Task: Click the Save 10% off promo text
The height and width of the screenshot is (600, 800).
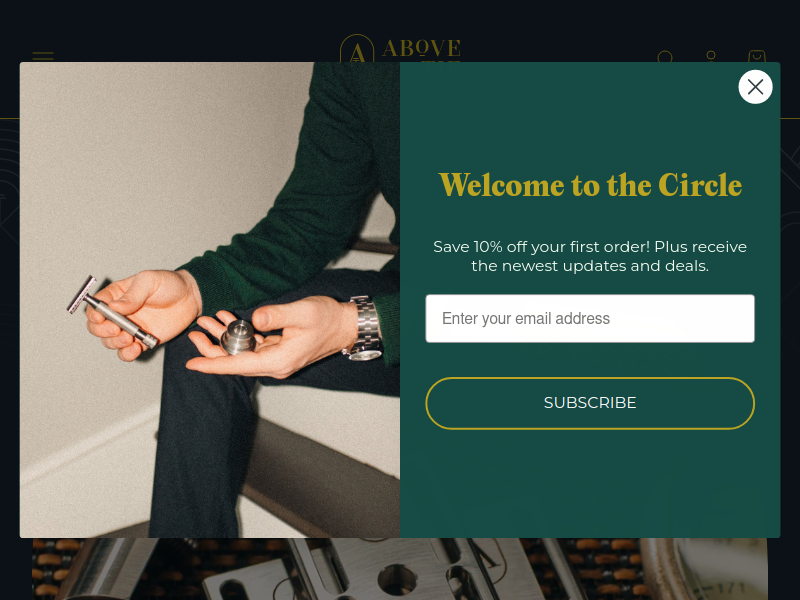Action: [x=590, y=256]
